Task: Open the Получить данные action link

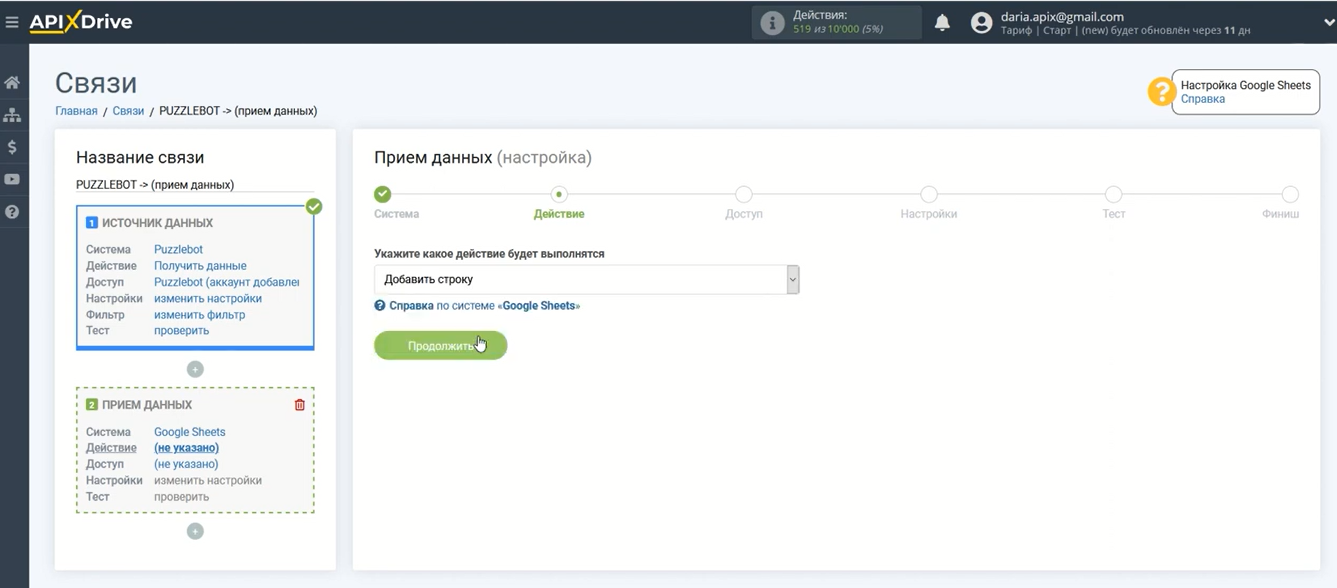Action: pyautogui.click(x=200, y=266)
